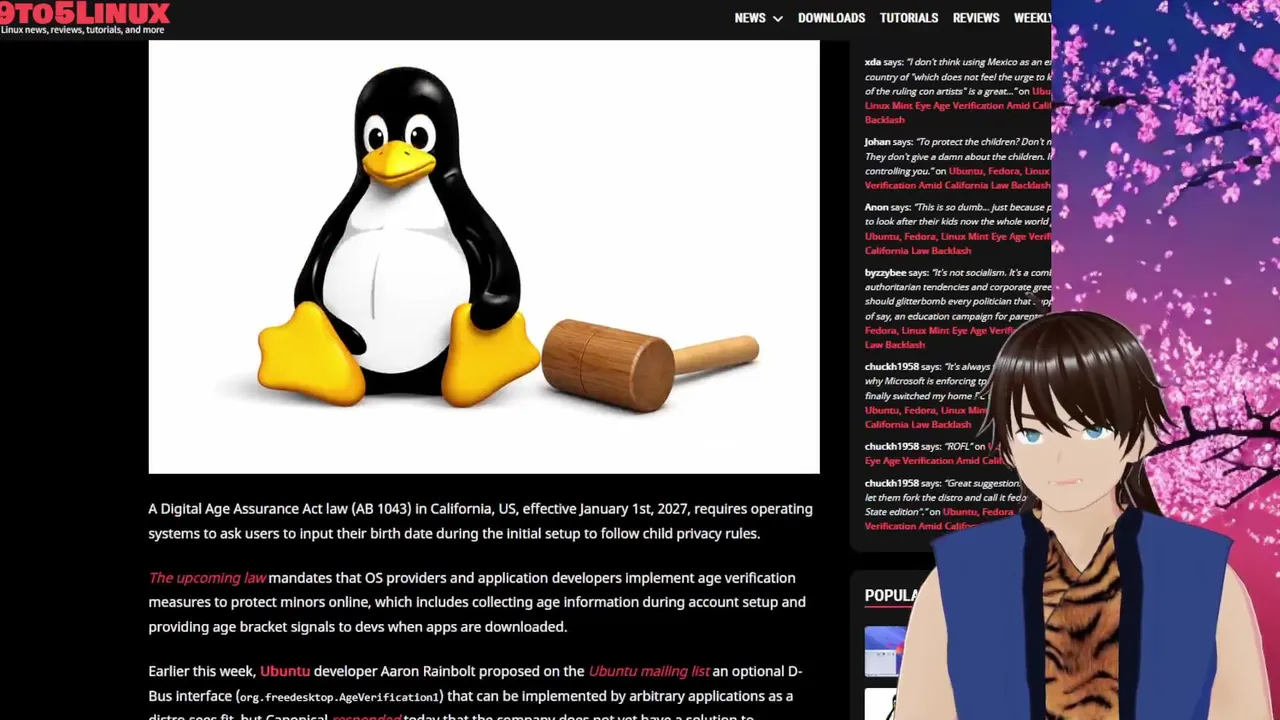Viewport: 1280px width, 720px height.
Task: Follow "The upcoming law" link
Action: click(x=207, y=578)
